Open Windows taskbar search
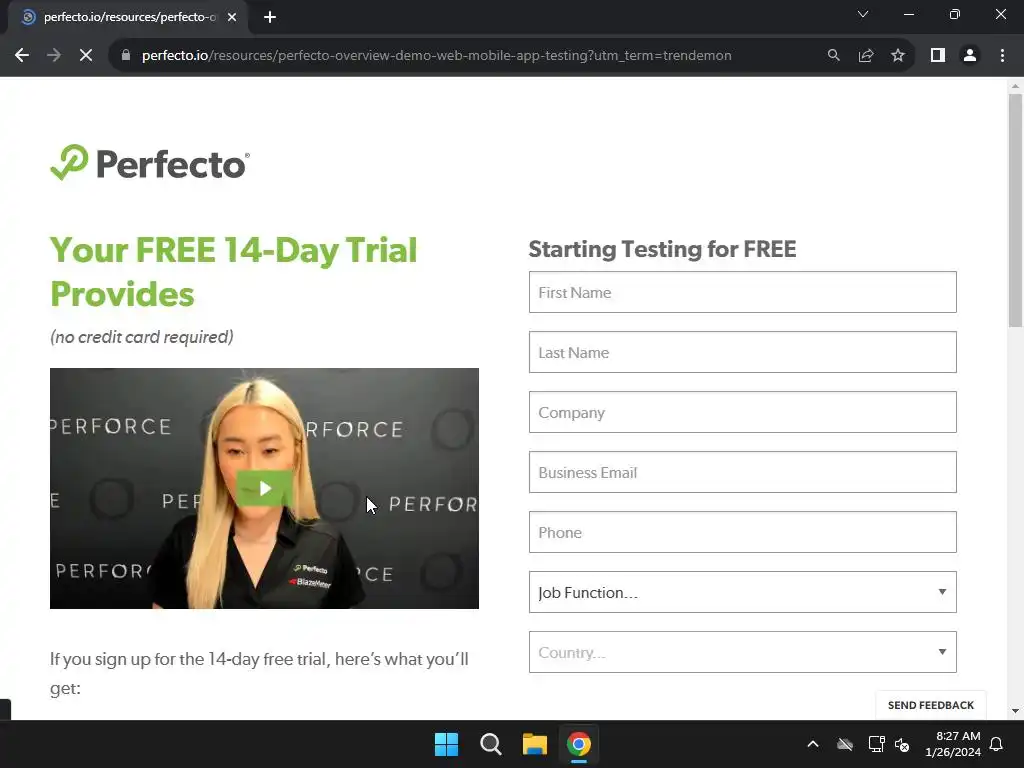 490,744
